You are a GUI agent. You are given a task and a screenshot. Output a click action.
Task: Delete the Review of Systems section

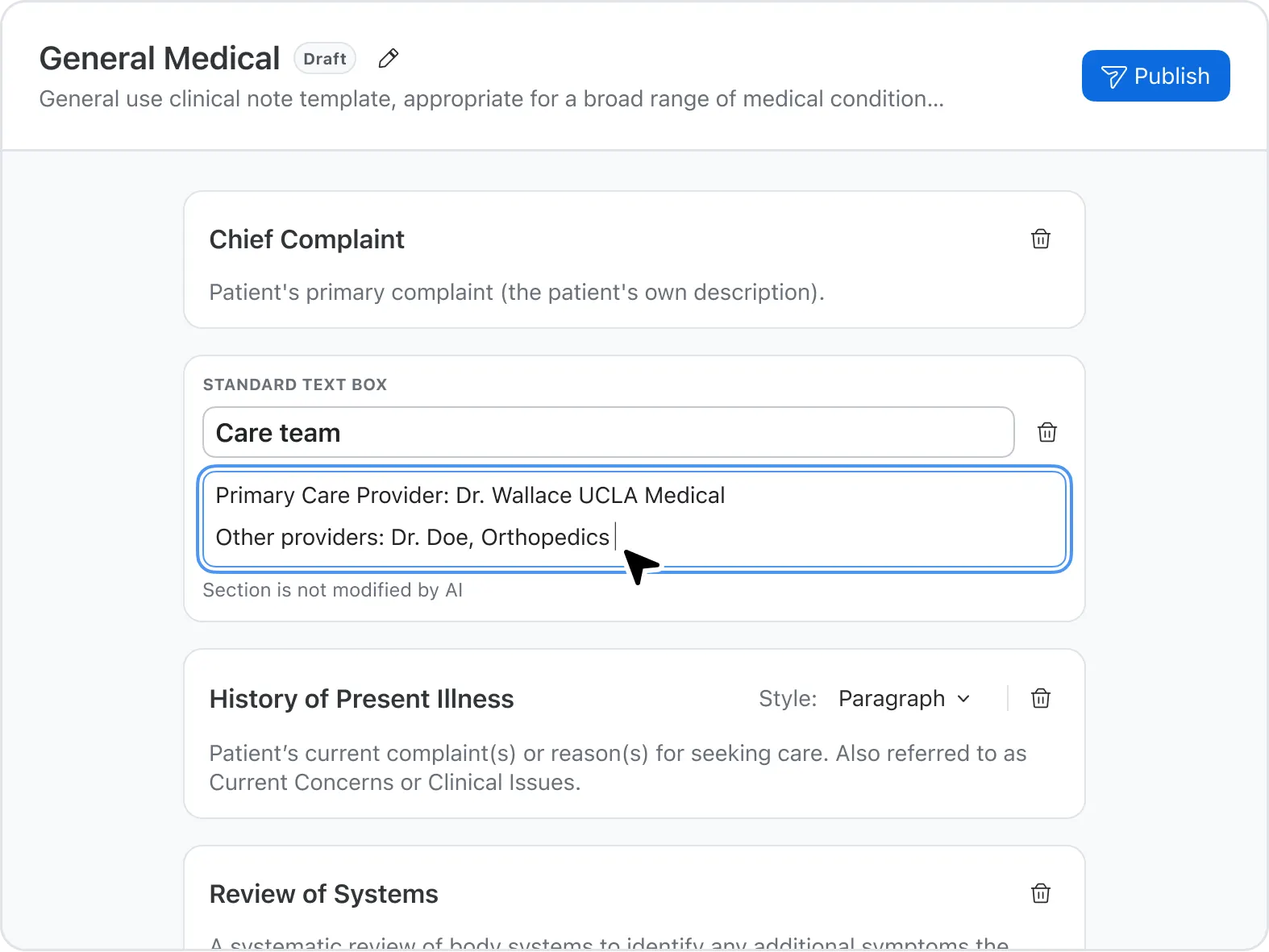(1041, 894)
